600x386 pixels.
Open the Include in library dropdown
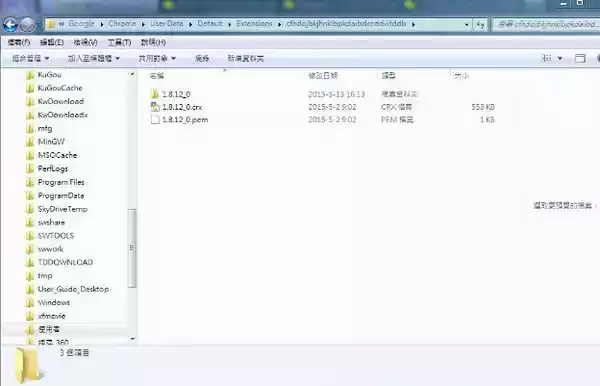(94, 58)
